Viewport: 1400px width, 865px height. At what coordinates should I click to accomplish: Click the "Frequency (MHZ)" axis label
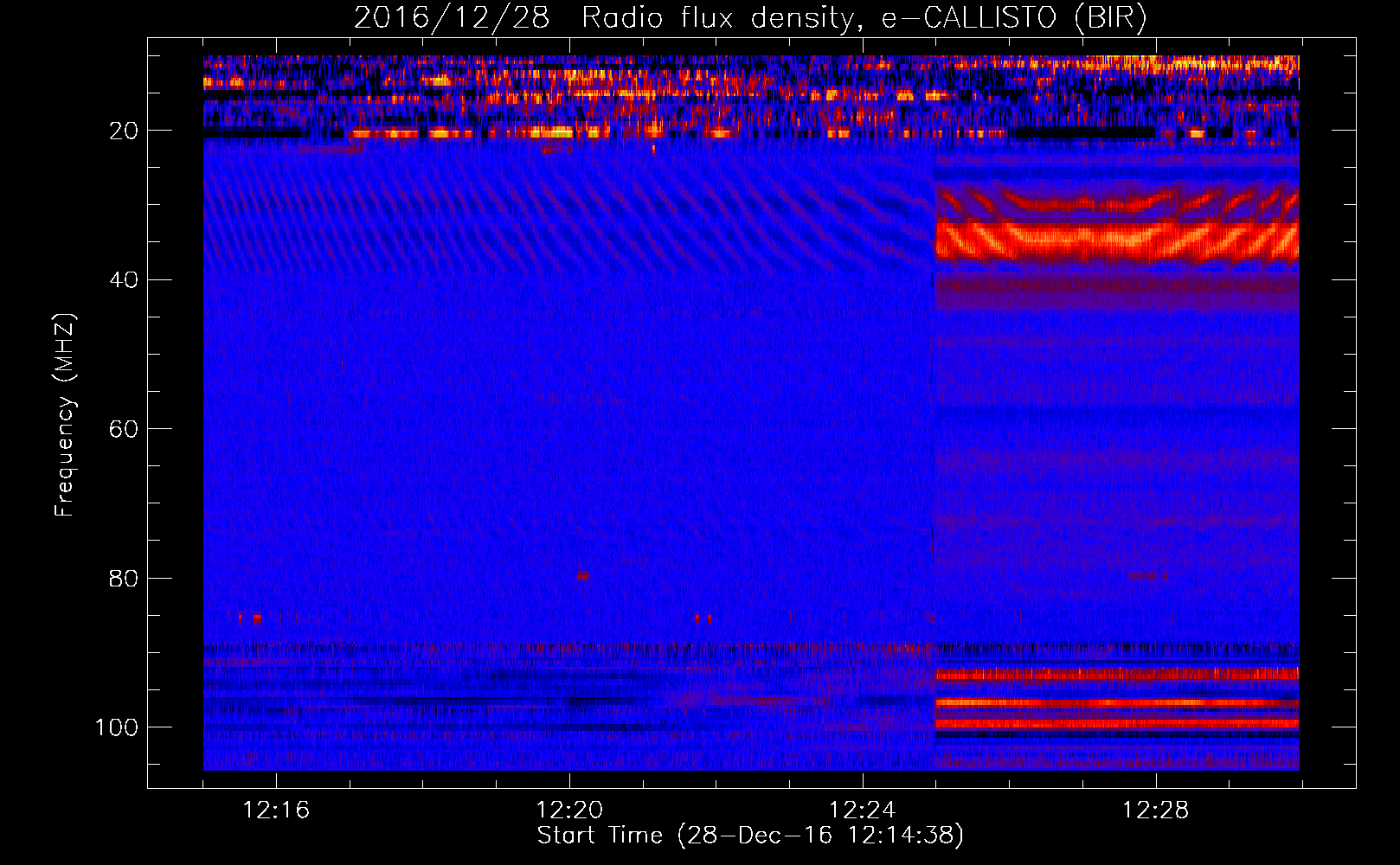point(65,414)
